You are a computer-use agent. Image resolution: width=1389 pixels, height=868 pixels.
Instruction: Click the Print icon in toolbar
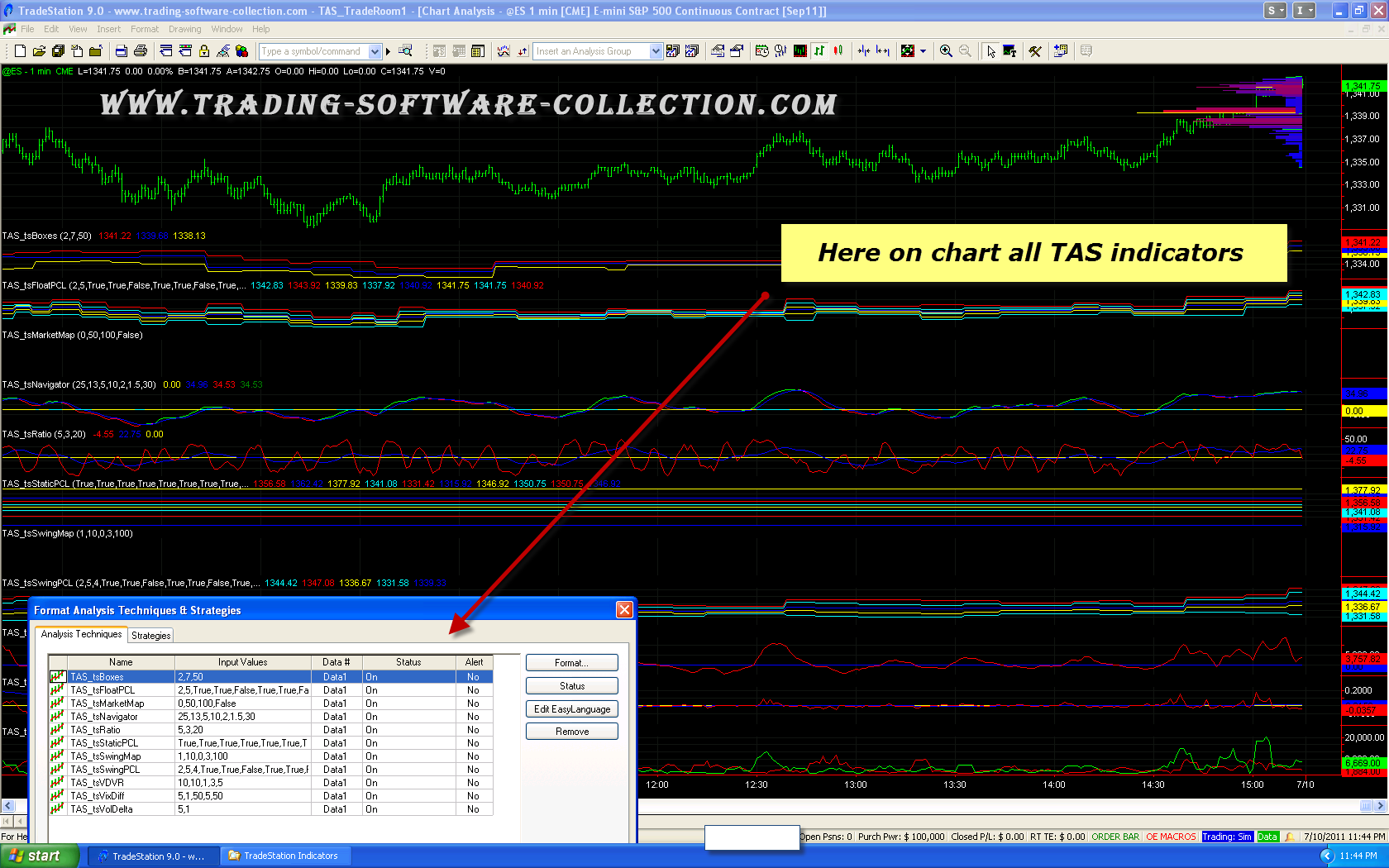coord(141,51)
